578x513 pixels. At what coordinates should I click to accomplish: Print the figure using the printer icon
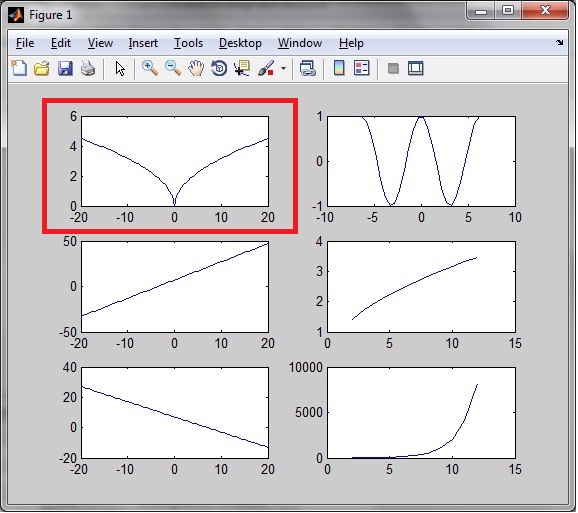[88, 69]
